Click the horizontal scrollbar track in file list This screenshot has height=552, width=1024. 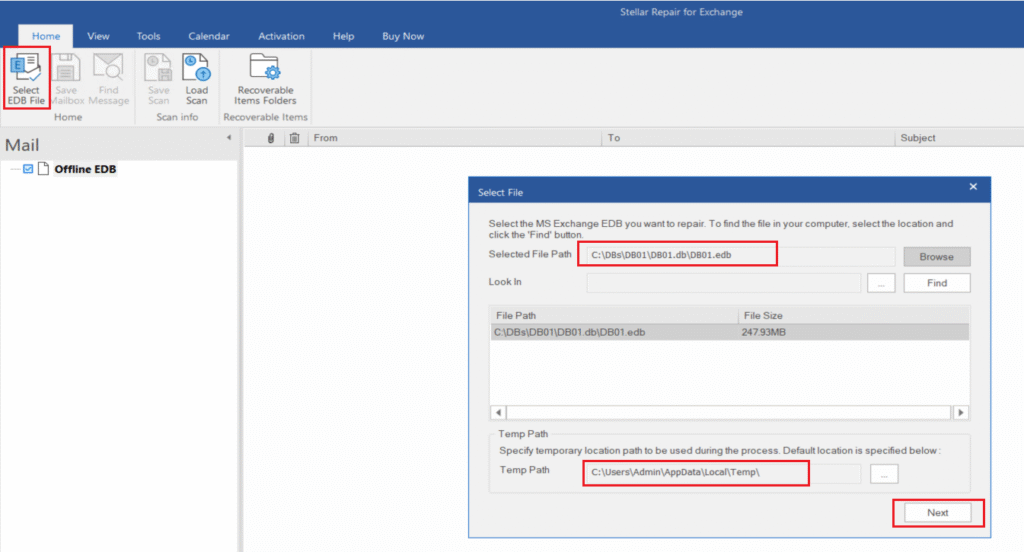coord(729,412)
